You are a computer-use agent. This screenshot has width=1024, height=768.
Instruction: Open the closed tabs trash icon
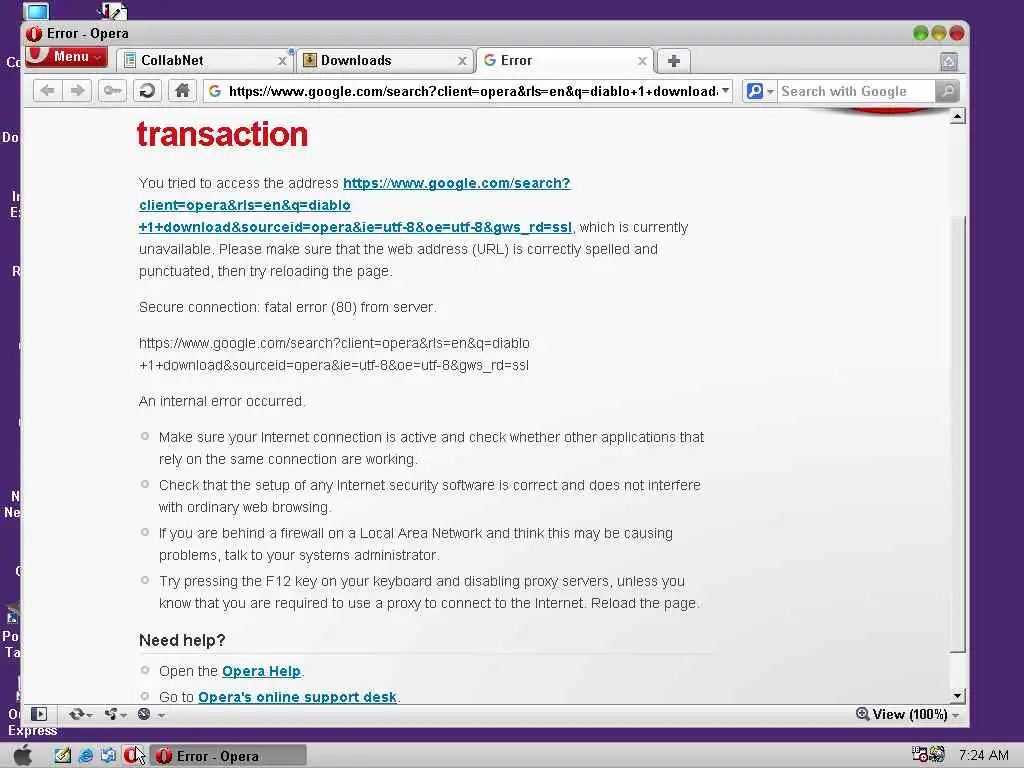949,61
